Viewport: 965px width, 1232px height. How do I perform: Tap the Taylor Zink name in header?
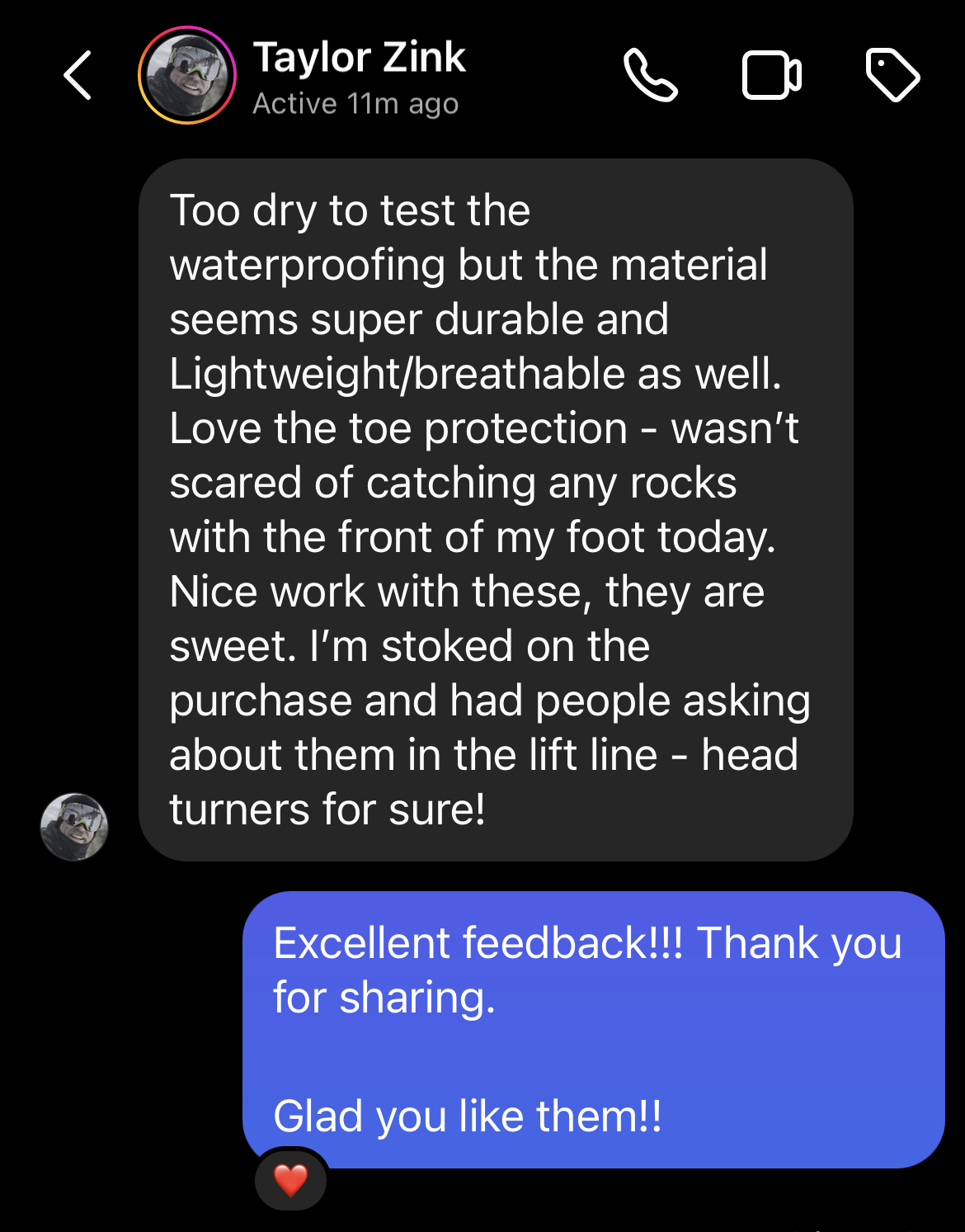pos(359,57)
